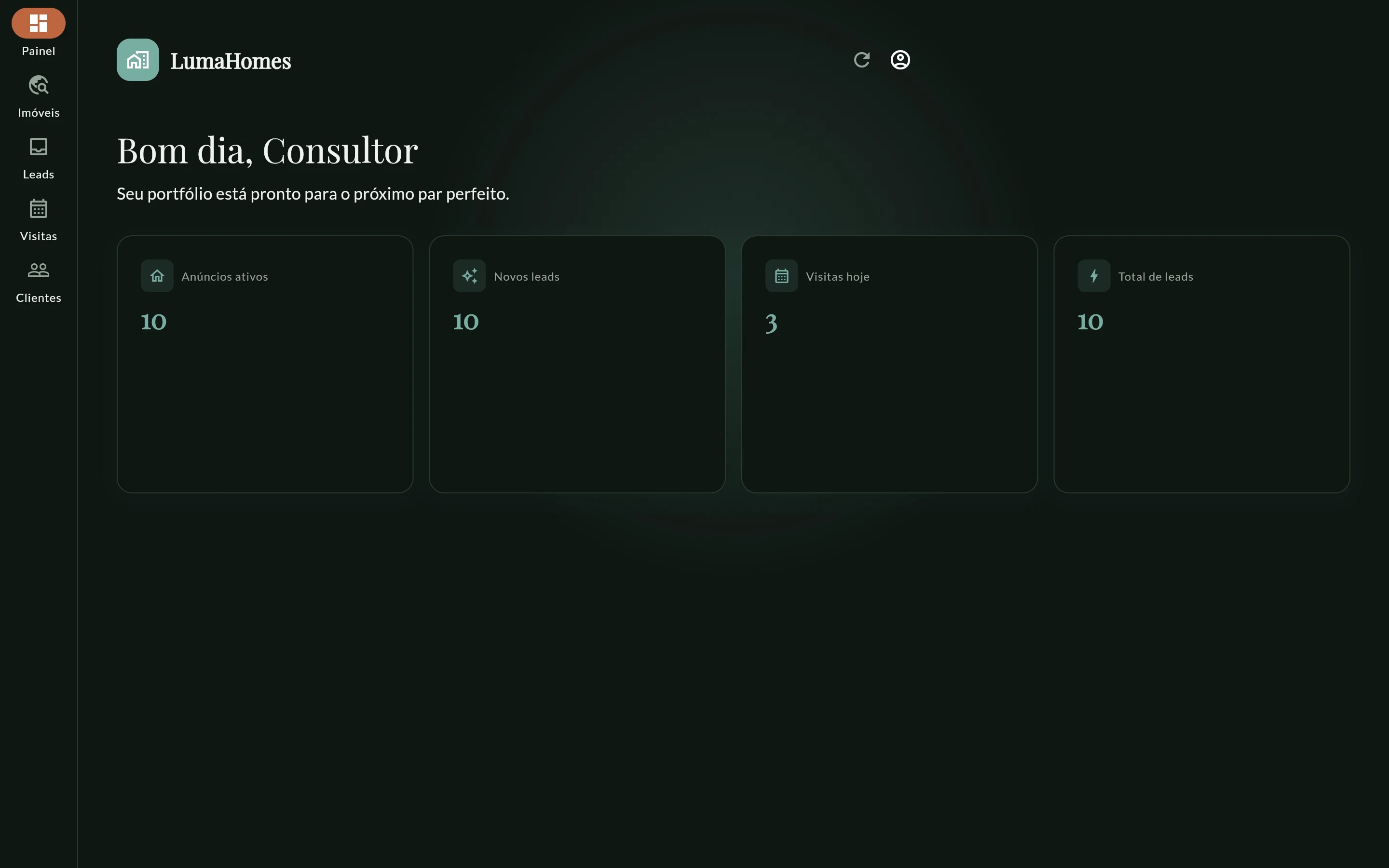Click the Novos leads label
Screen dimensions: 1389x868
pos(526,277)
